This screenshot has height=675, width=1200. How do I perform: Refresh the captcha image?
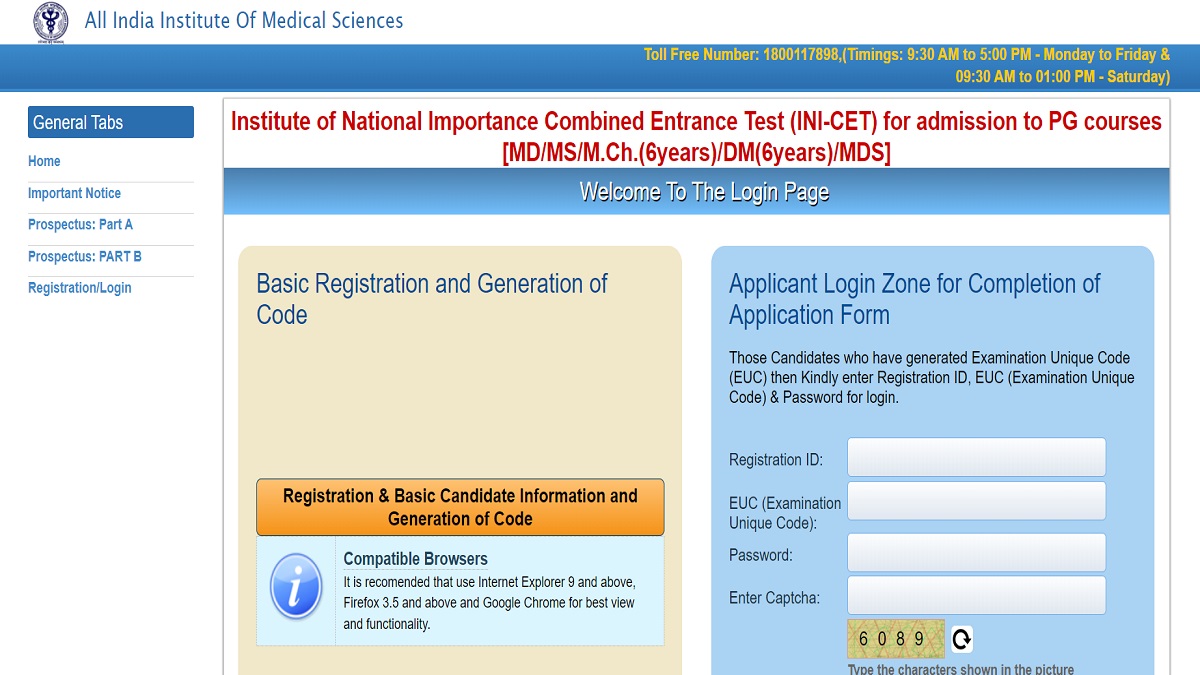click(x=961, y=639)
